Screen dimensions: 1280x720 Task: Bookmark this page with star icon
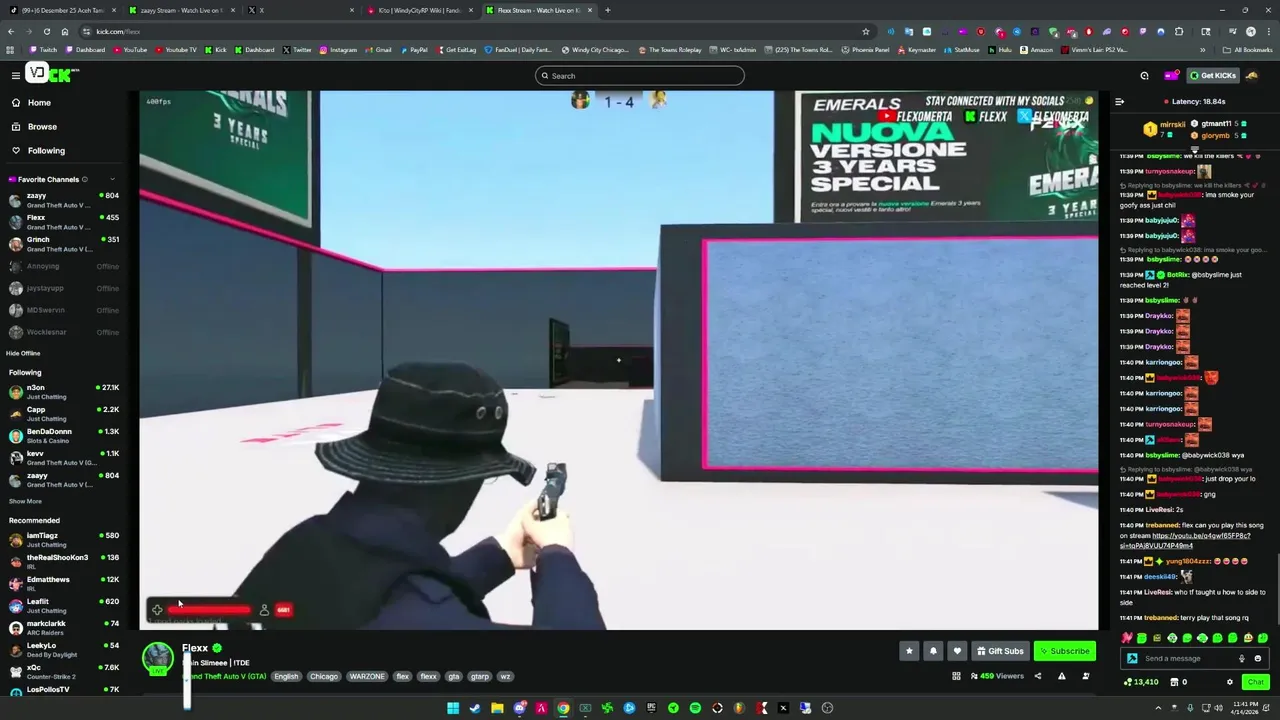point(866,31)
